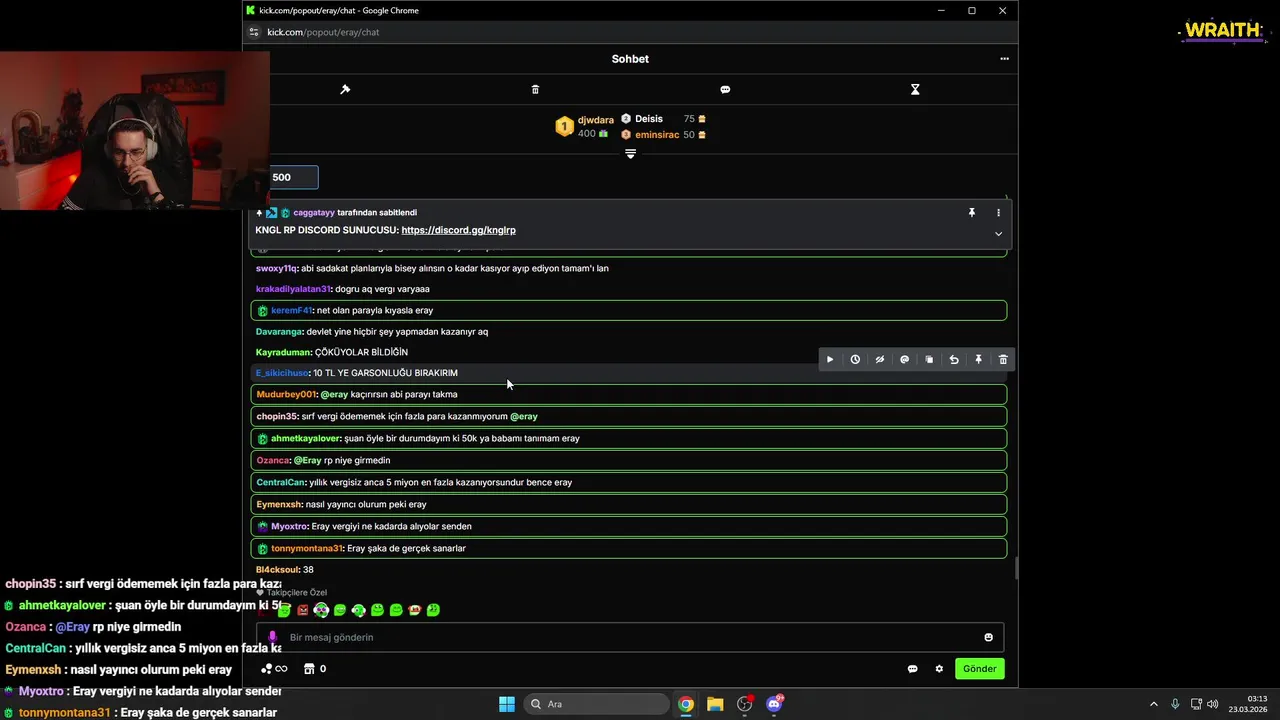Select the last green emote in row
Screen dimensions: 1280x720
pos(433,610)
